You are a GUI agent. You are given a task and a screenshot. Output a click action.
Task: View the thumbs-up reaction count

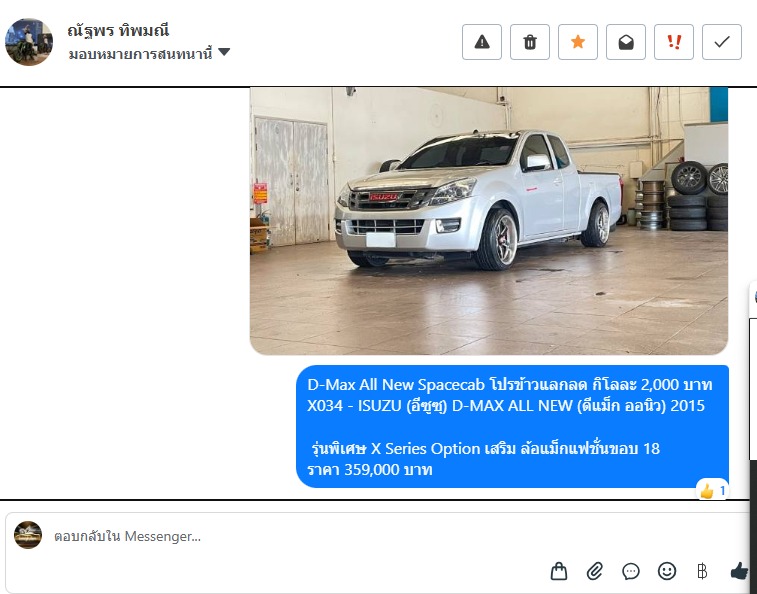click(x=712, y=491)
